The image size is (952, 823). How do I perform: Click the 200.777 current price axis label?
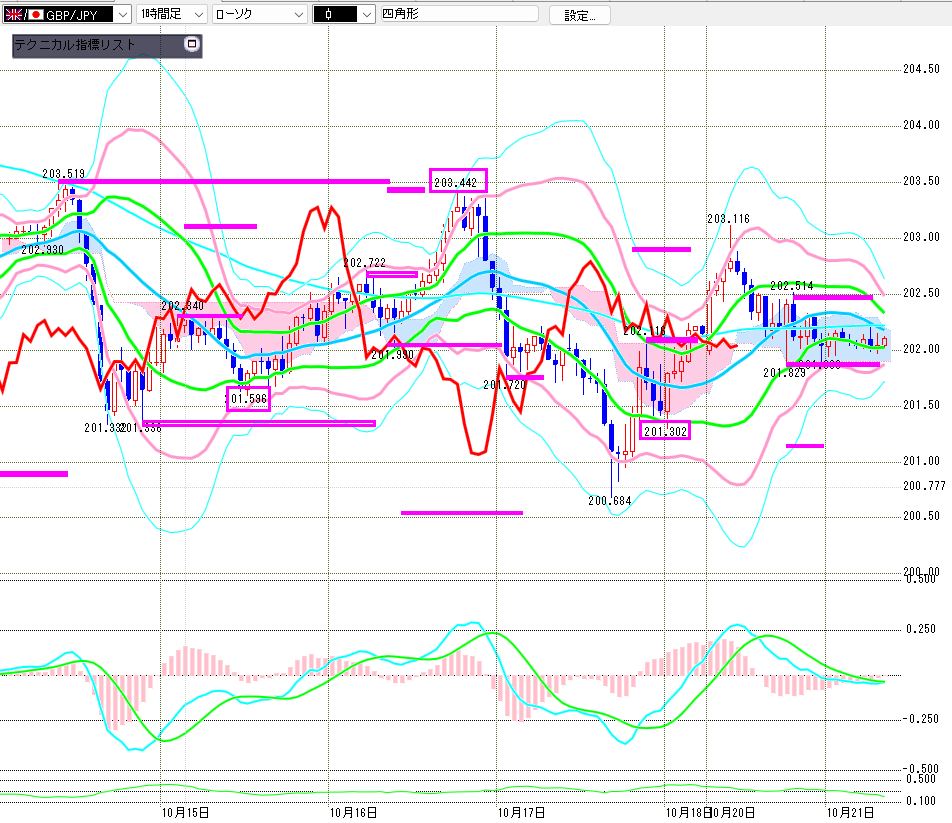tap(923, 486)
